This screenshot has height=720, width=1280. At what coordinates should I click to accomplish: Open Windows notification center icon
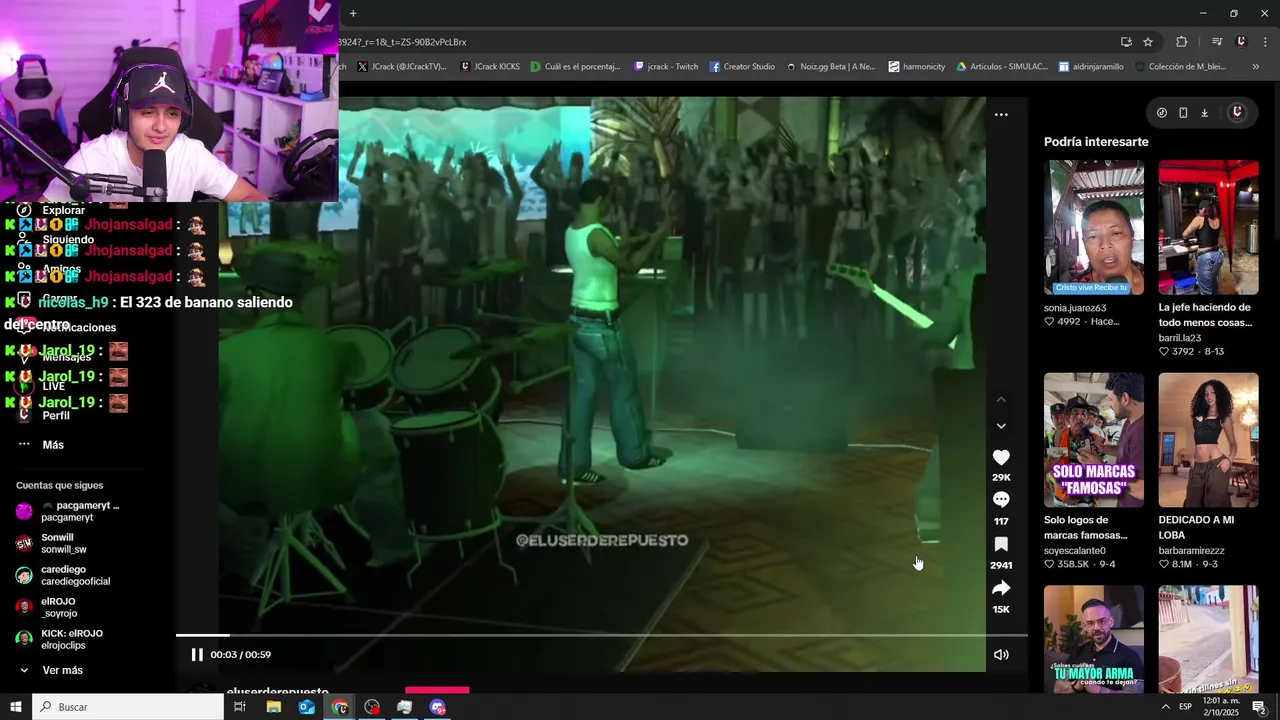1260,707
